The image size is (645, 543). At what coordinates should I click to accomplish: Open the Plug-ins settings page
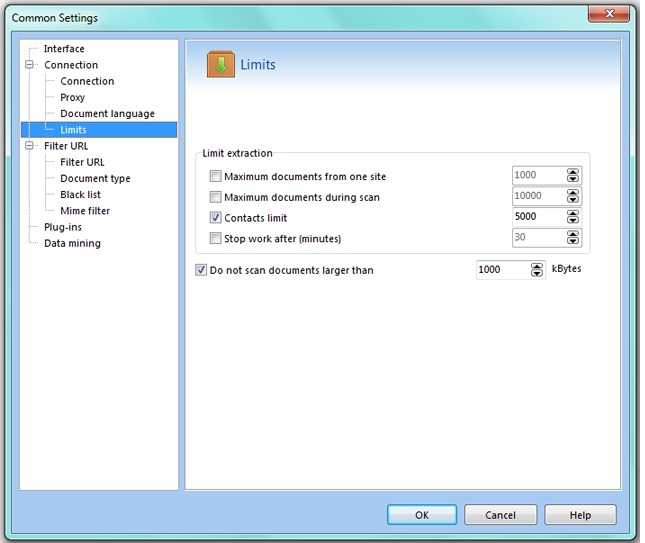click(63, 227)
